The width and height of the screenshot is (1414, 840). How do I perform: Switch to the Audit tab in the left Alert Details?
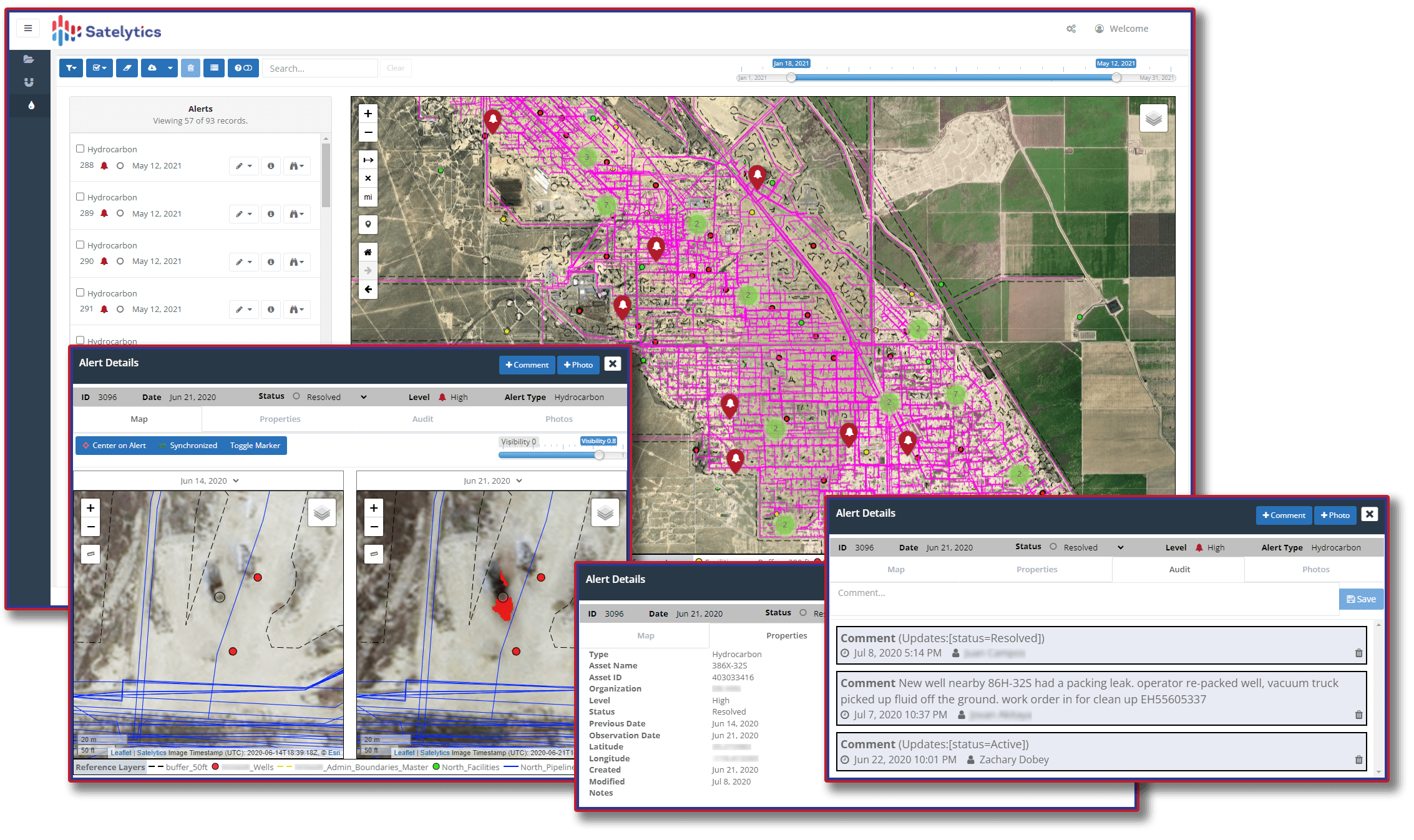(x=422, y=419)
